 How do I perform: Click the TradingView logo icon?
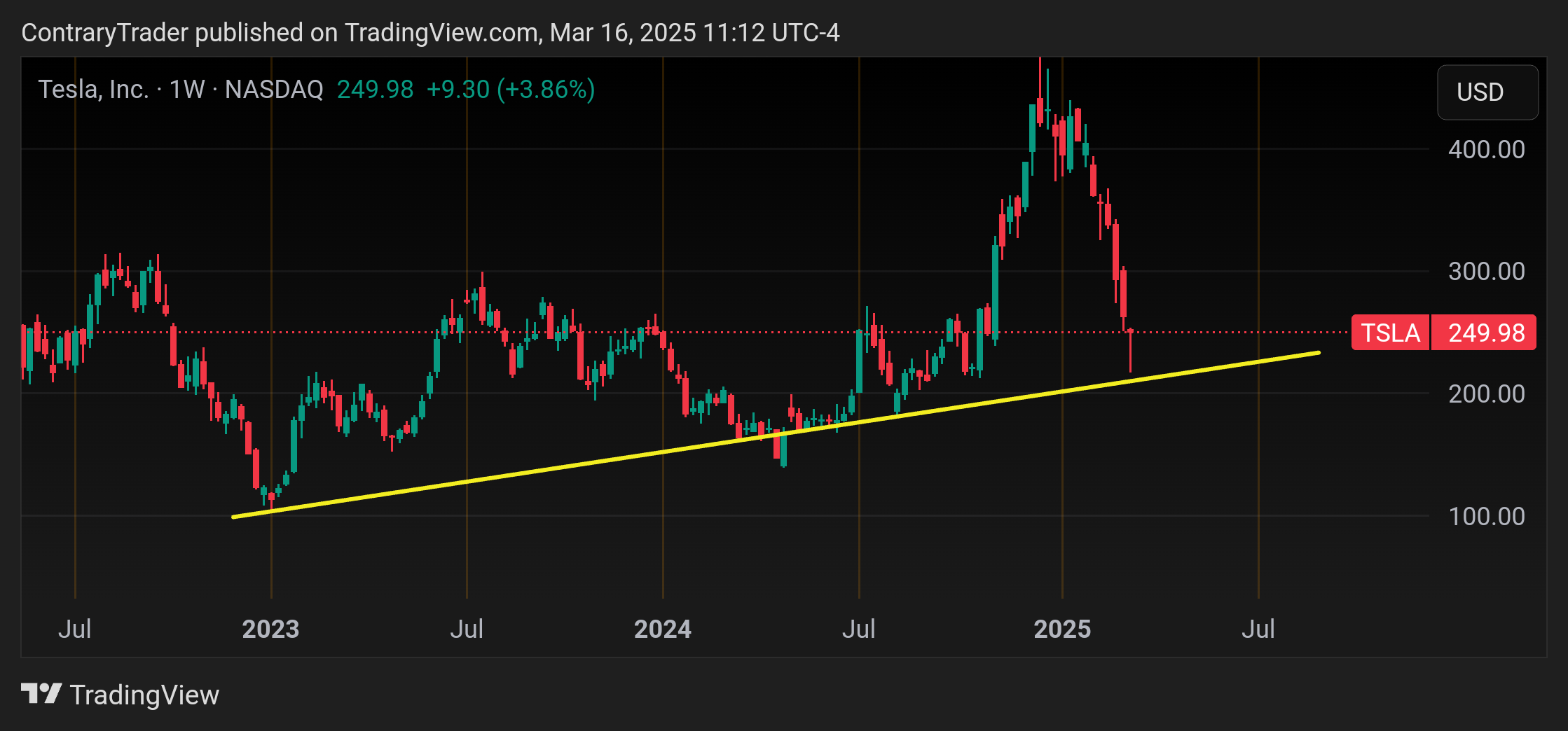pos(41,694)
